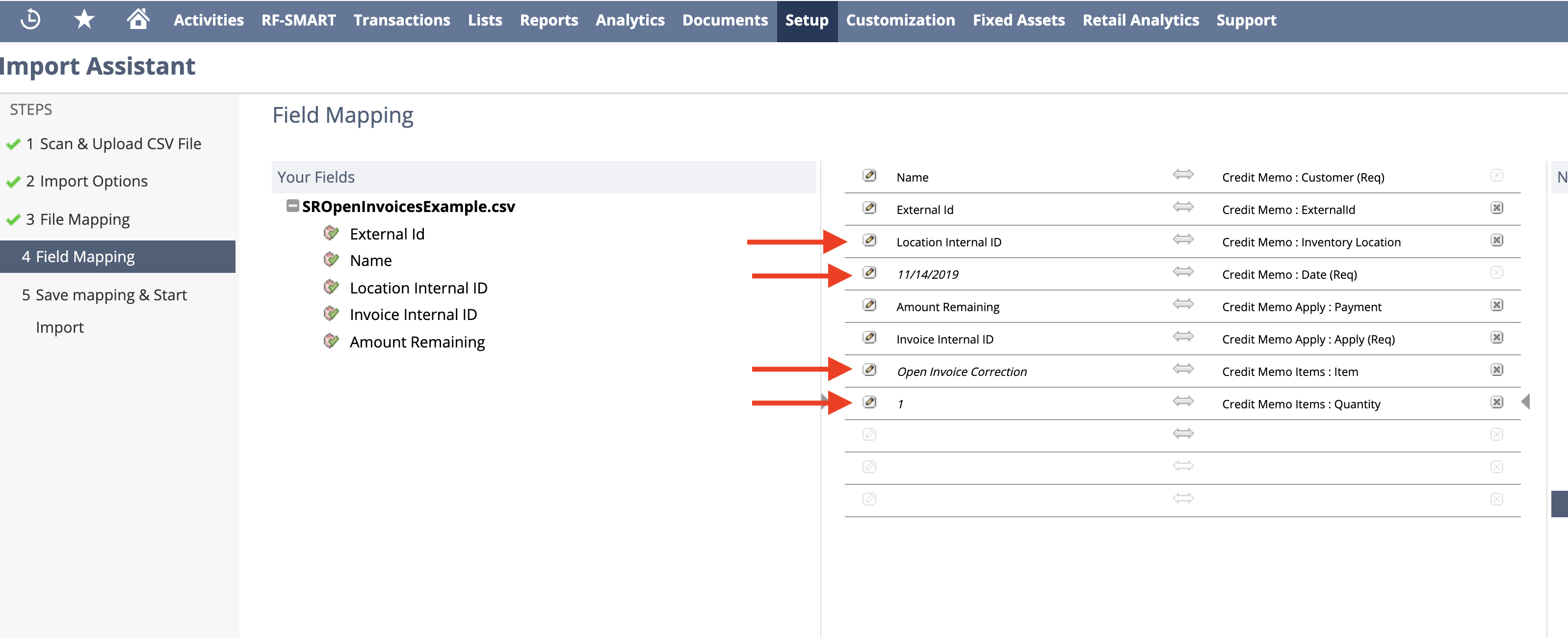
Task: Open the Recent Records clock icon
Action: click(x=30, y=20)
